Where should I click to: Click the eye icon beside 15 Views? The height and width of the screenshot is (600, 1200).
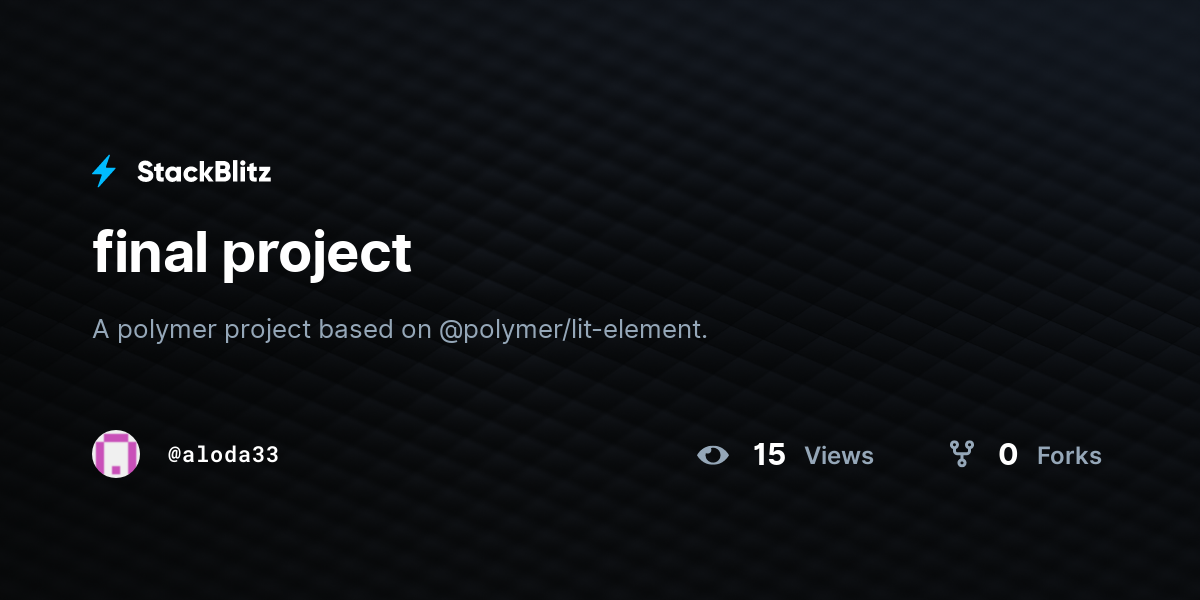click(713, 456)
